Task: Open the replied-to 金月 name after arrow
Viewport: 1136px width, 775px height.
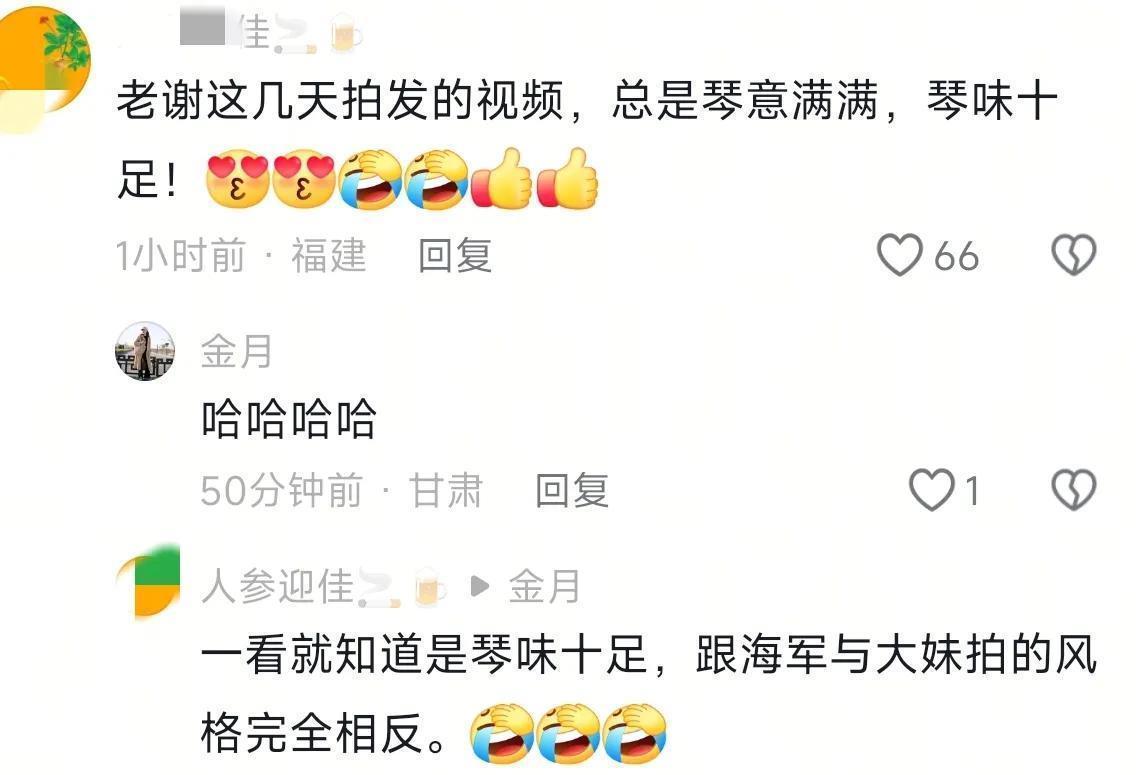Action: (544, 586)
